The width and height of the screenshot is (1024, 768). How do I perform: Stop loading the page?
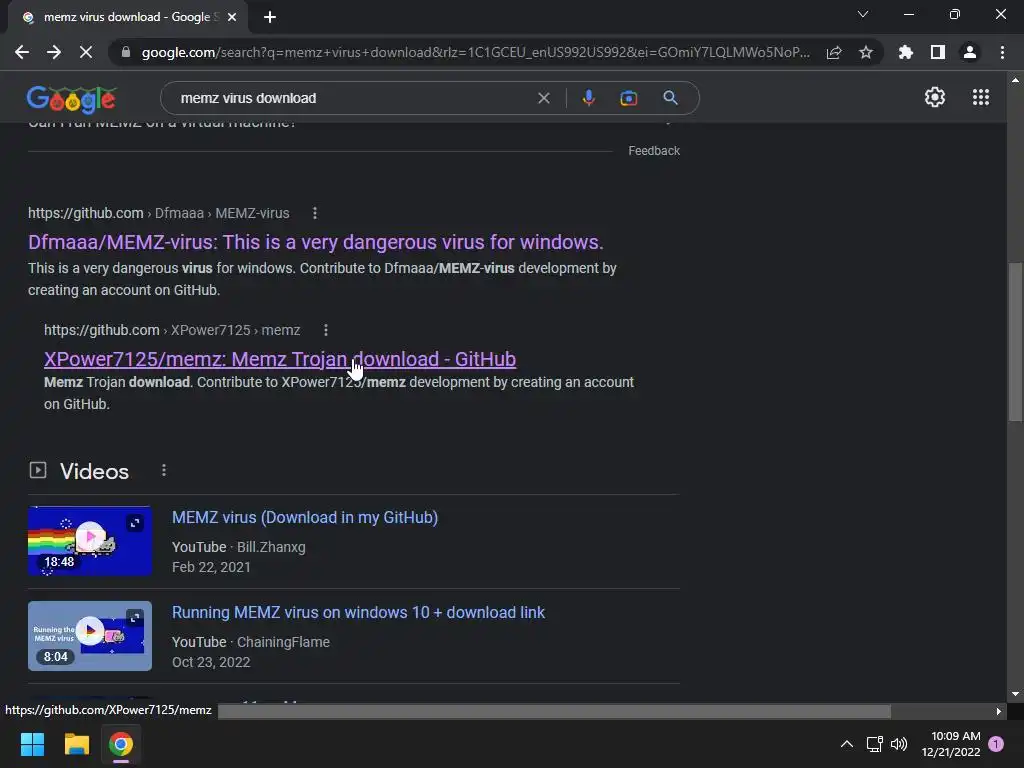click(86, 52)
